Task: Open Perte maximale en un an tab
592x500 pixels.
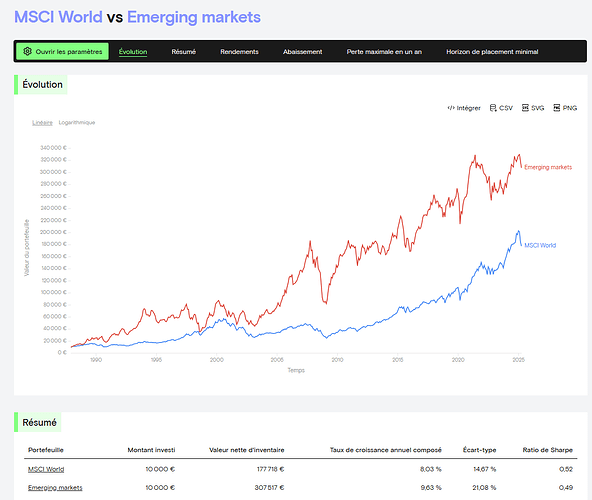Action: point(384,52)
